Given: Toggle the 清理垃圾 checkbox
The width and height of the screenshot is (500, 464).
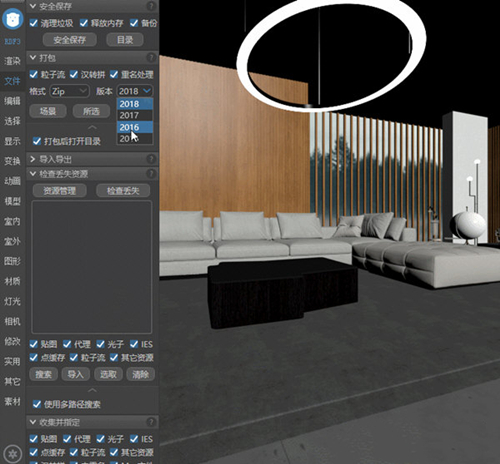Looking at the screenshot, I should (34, 23).
